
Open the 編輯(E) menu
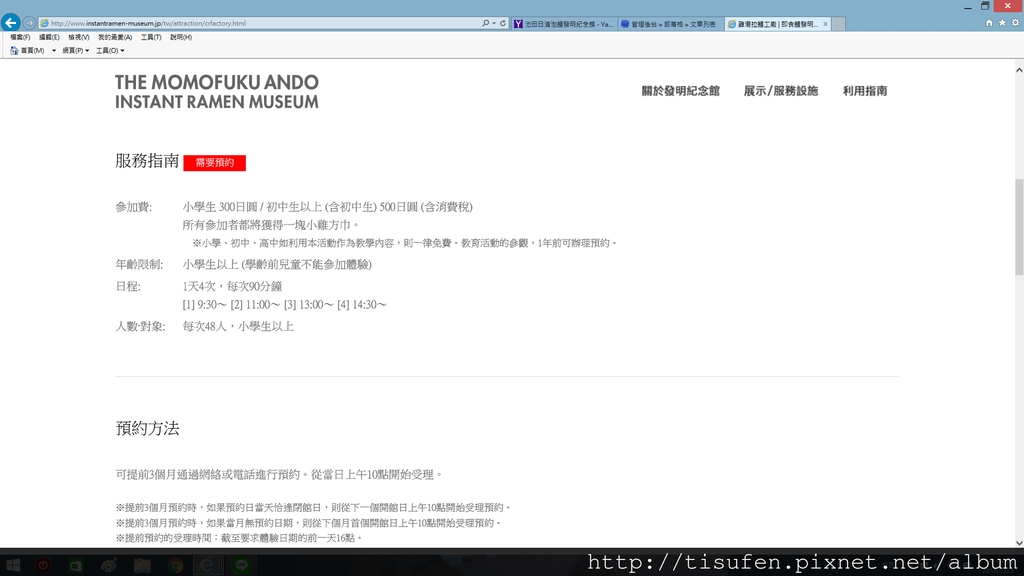click(x=49, y=37)
